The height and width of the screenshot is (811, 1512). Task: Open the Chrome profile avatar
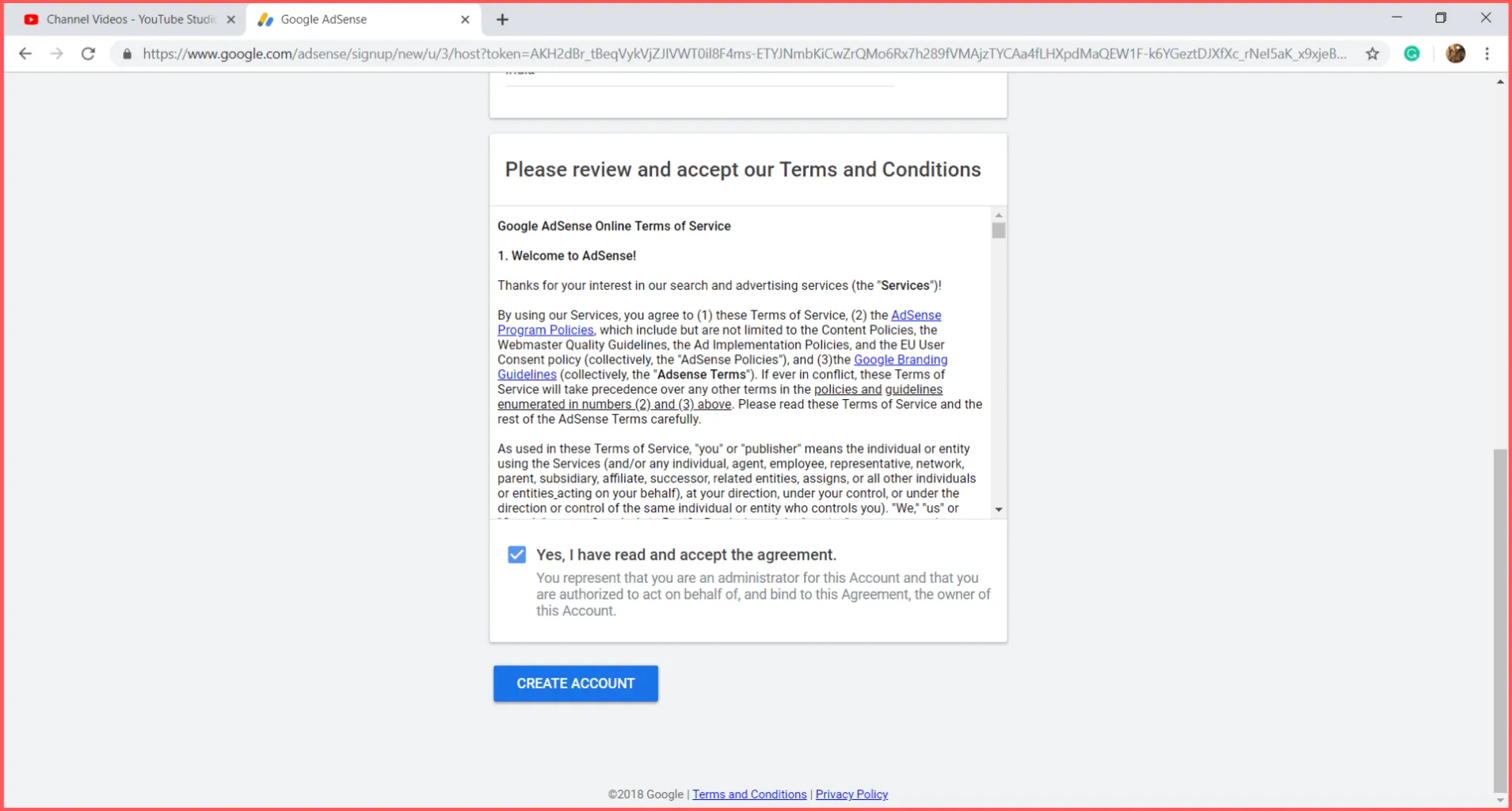click(x=1456, y=54)
